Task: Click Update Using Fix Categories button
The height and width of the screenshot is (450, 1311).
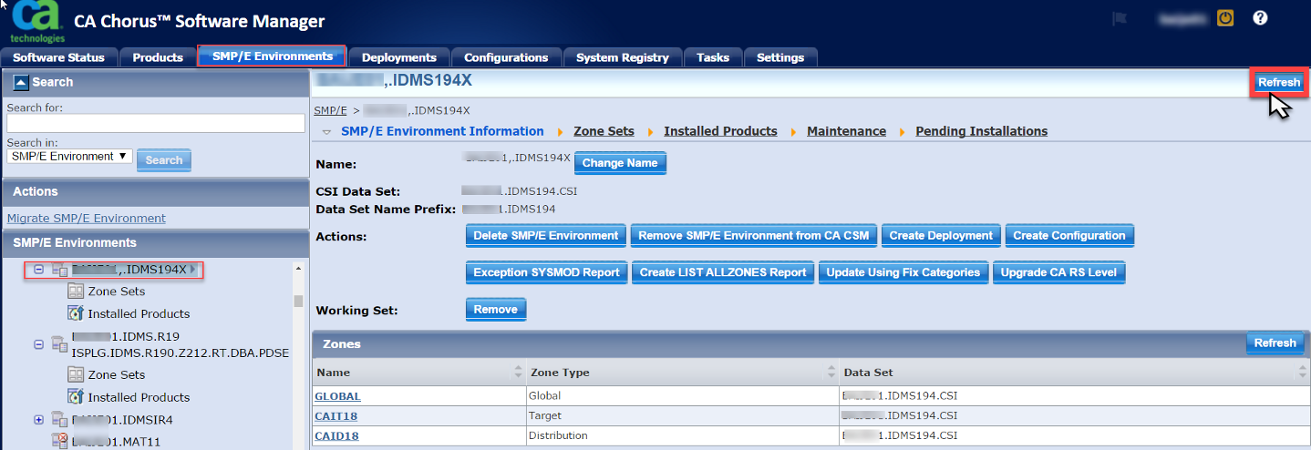Action: tap(903, 272)
